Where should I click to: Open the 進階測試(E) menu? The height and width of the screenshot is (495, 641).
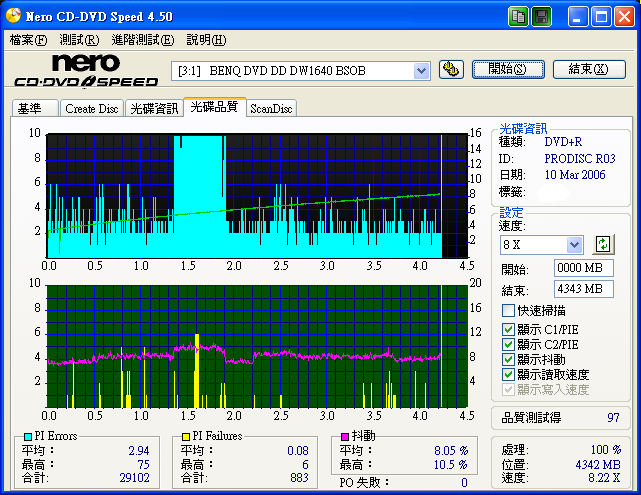point(142,40)
